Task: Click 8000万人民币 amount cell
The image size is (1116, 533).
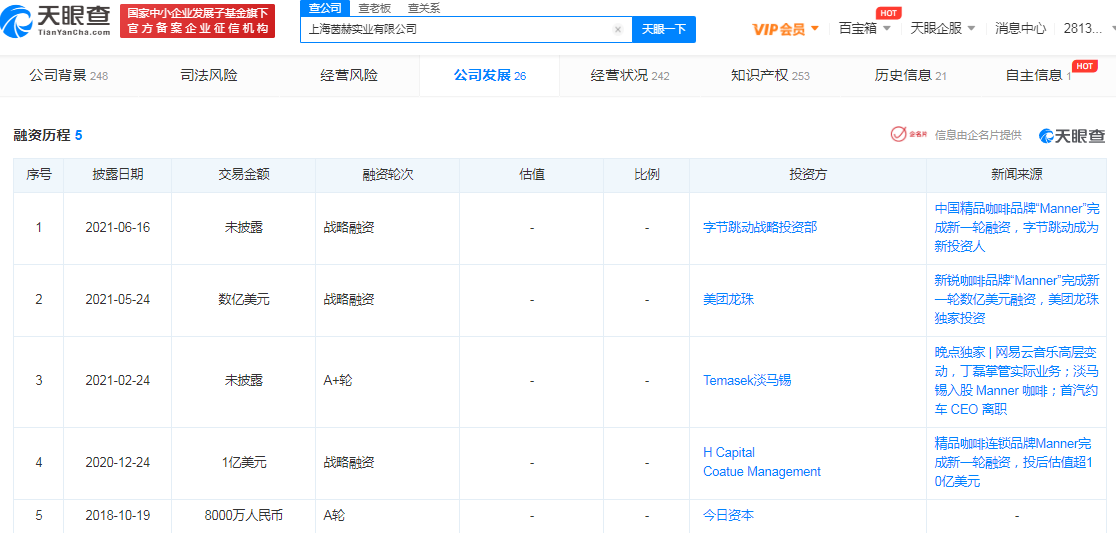Action: [x=244, y=515]
